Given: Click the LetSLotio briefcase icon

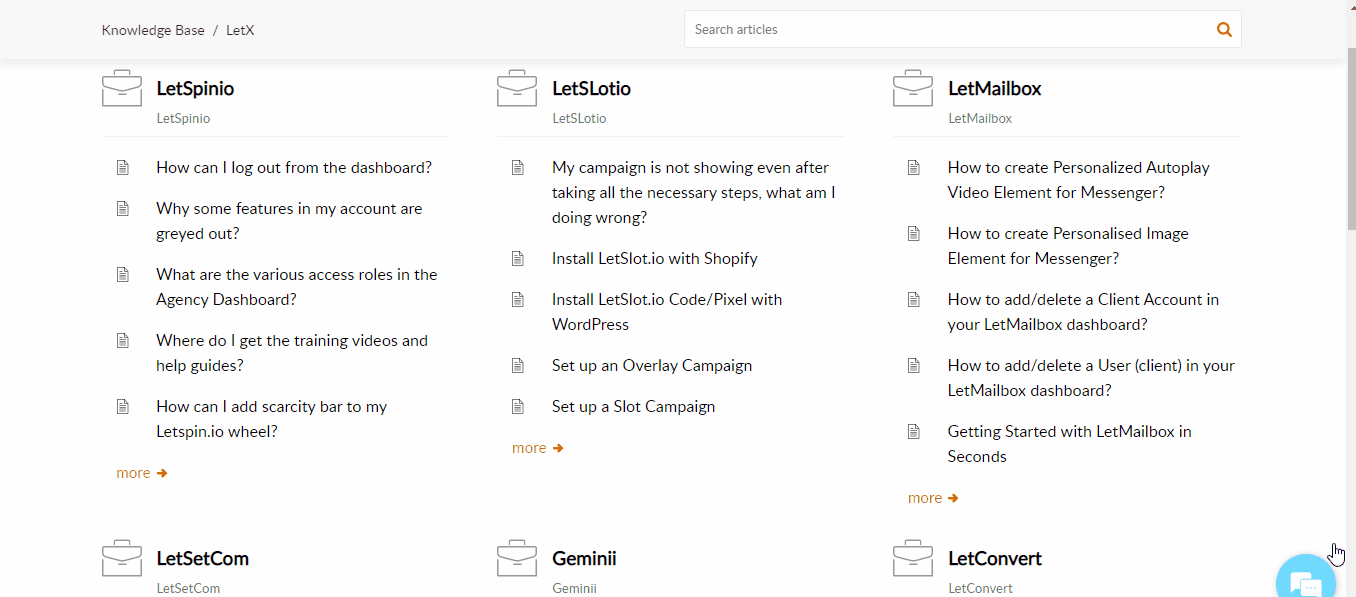Looking at the screenshot, I should pyautogui.click(x=517, y=89).
